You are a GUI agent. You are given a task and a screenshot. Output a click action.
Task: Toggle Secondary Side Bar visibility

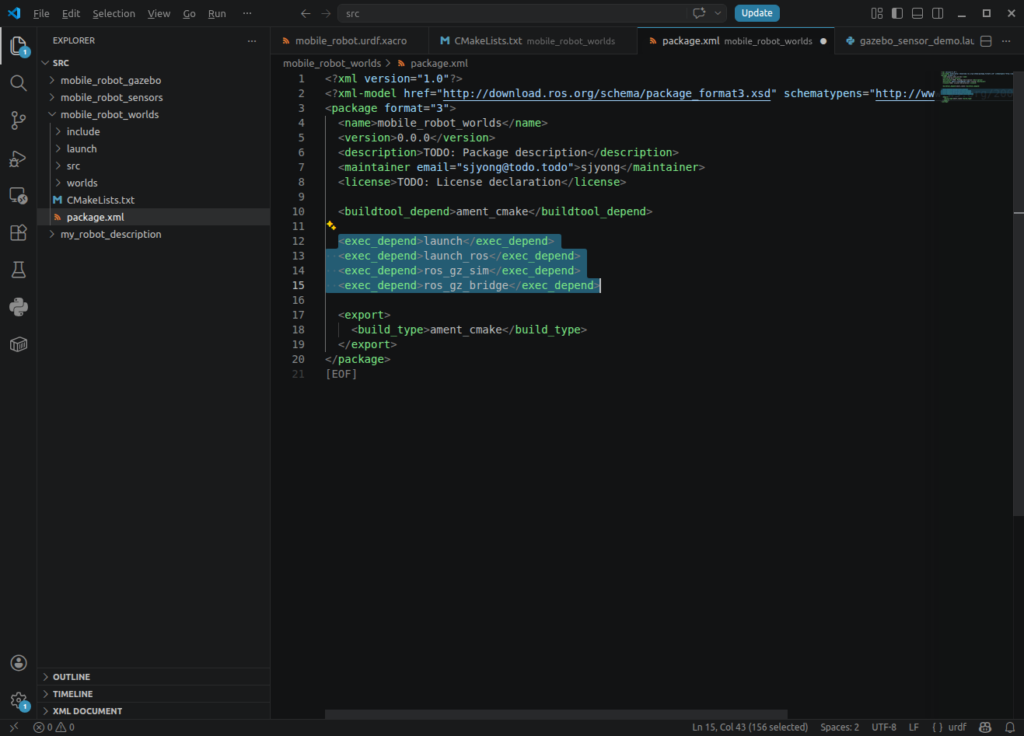pyautogui.click(x=937, y=13)
